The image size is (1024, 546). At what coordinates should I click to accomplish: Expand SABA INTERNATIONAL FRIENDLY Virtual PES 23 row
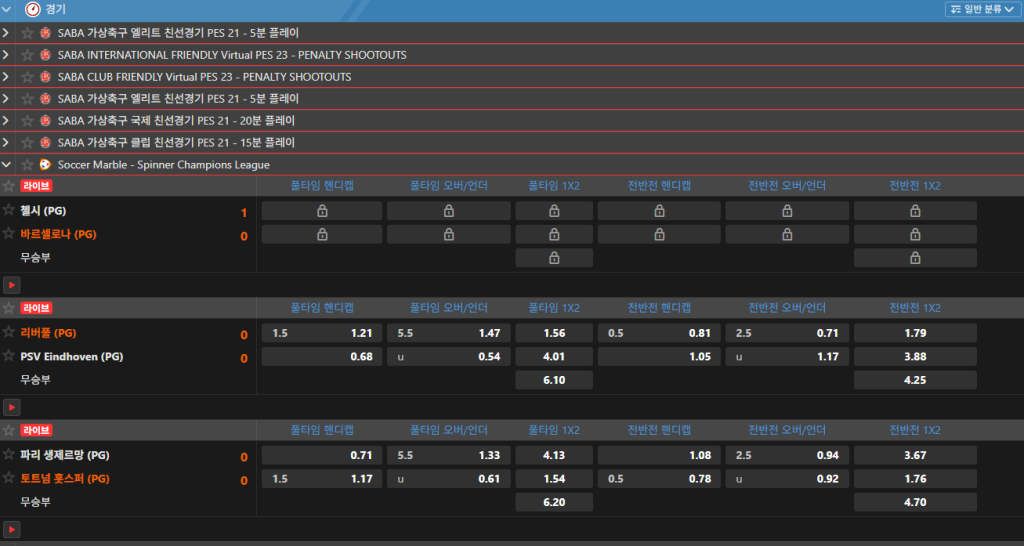[7, 55]
